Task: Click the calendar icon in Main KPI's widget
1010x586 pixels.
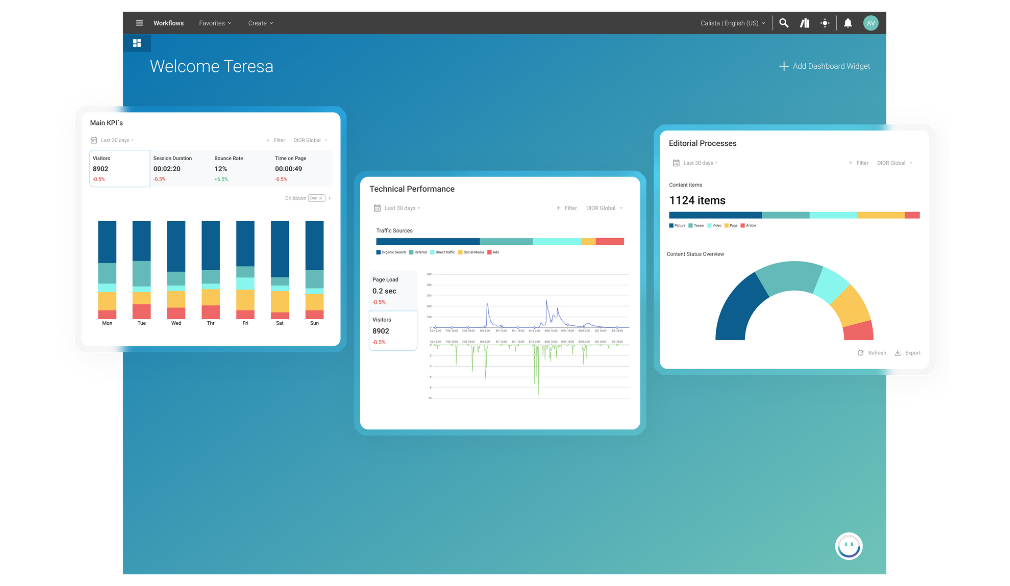Action: (93, 140)
